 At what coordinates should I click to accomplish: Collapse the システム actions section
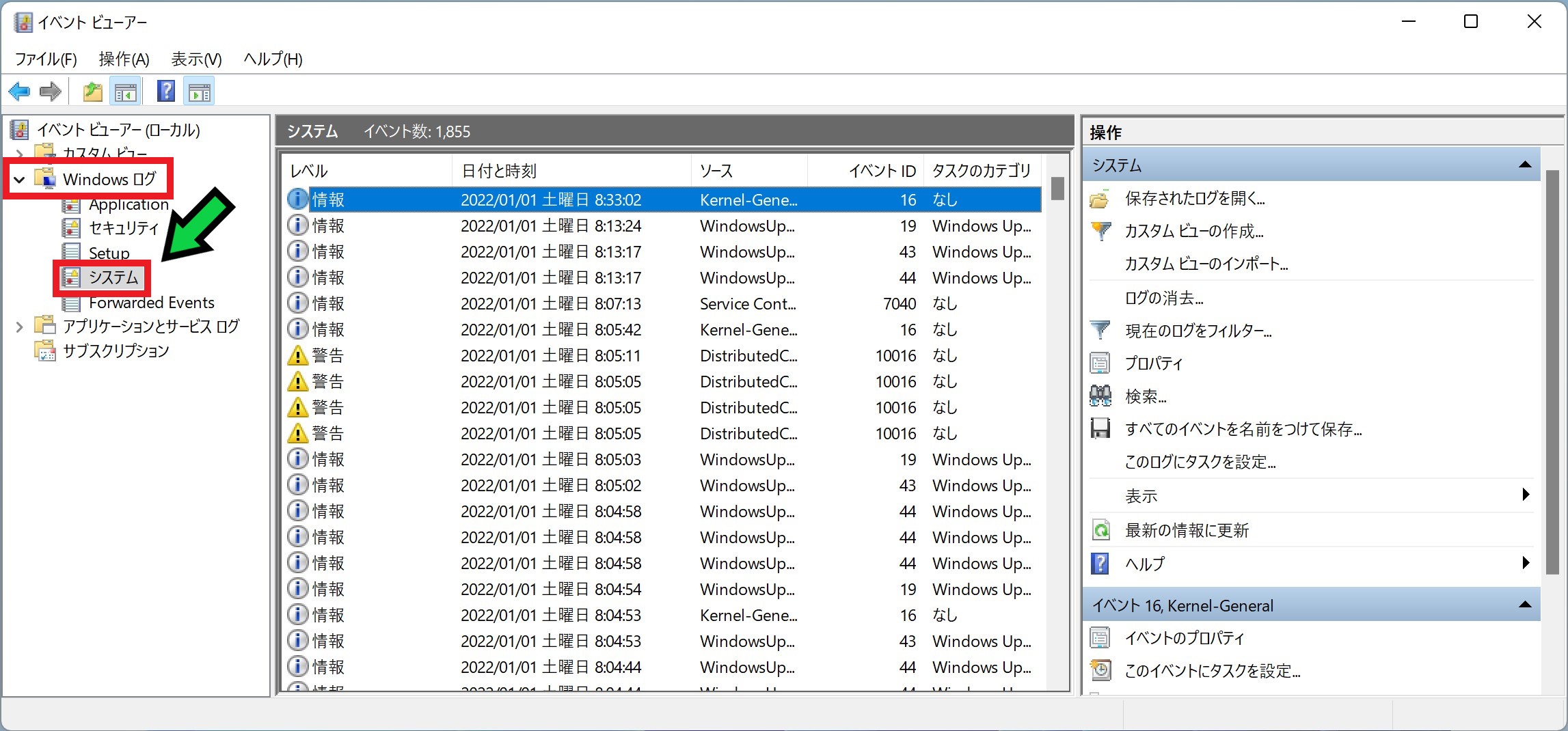[x=1525, y=165]
